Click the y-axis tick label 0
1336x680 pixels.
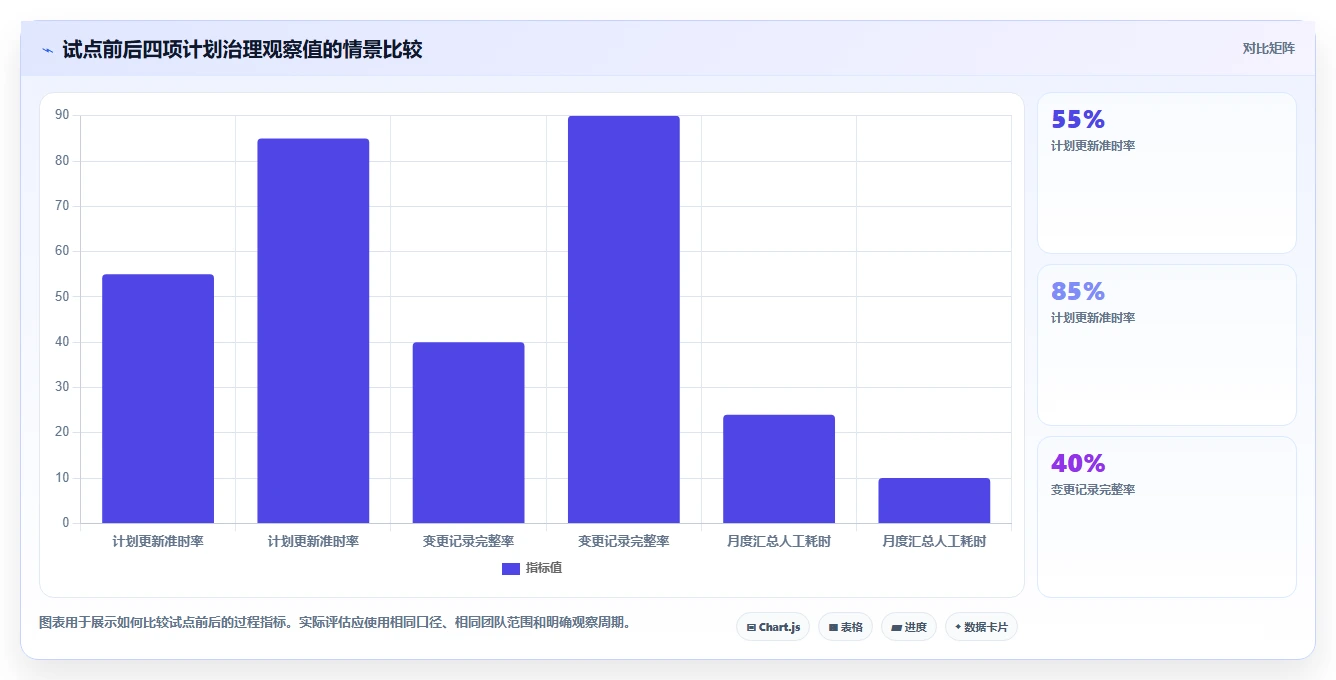(x=66, y=523)
